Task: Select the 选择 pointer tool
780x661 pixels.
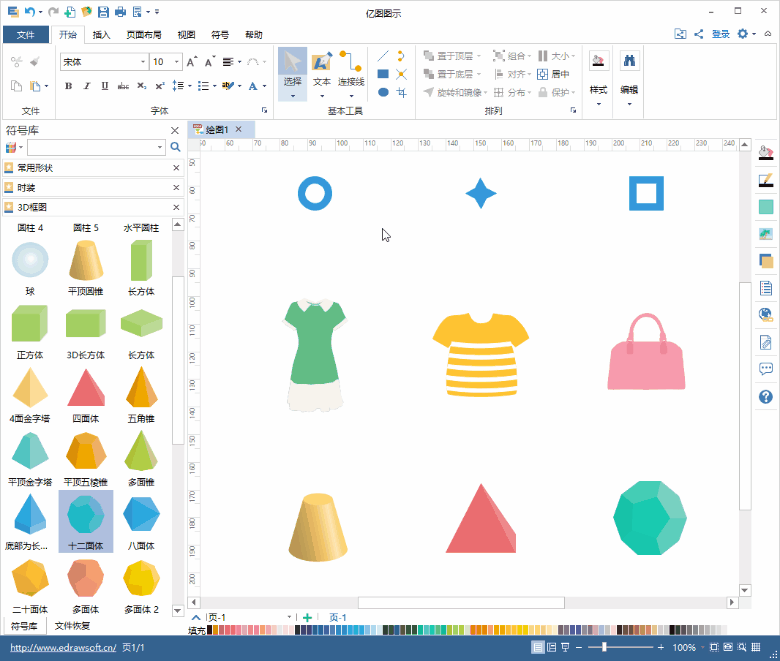Action: (292, 74)
